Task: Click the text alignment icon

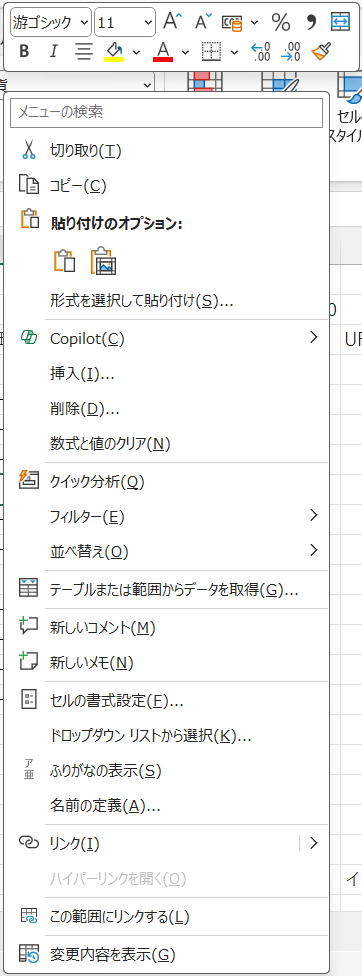Action: [83, 52]
